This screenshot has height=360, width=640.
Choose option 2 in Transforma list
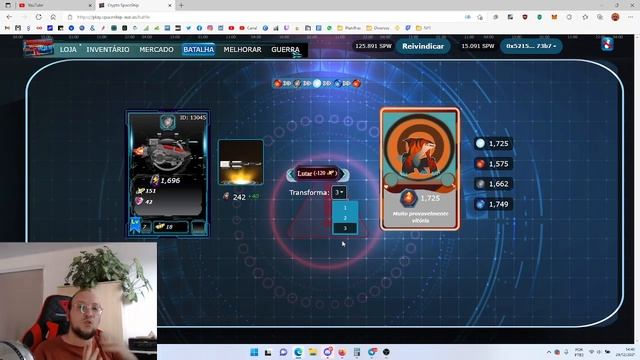(345, 218)
